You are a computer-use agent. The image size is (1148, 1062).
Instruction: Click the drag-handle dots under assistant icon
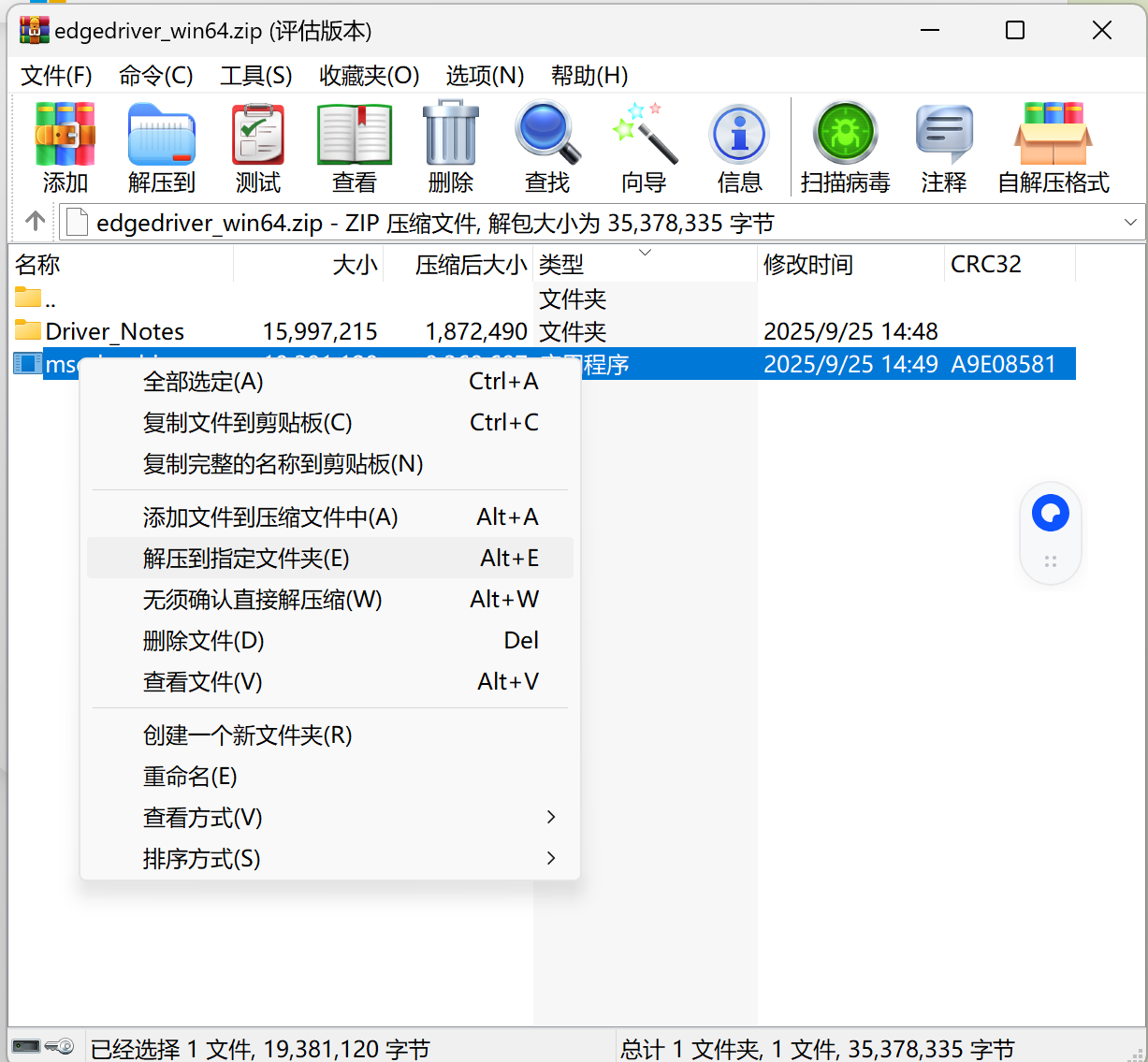tap(1051, 561)
